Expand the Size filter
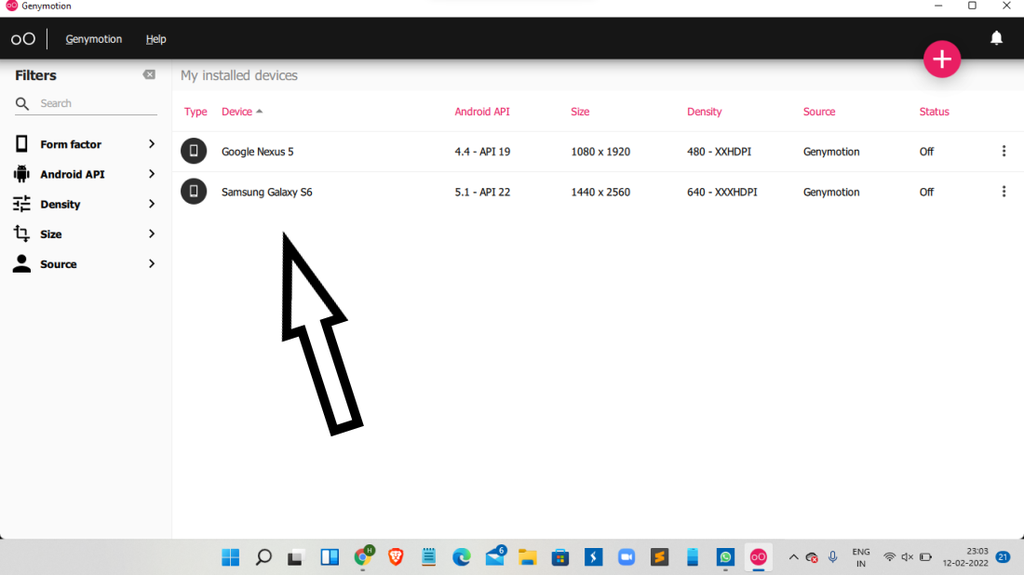Viewport: 1024px width, 575px height. tap(152, 234)
